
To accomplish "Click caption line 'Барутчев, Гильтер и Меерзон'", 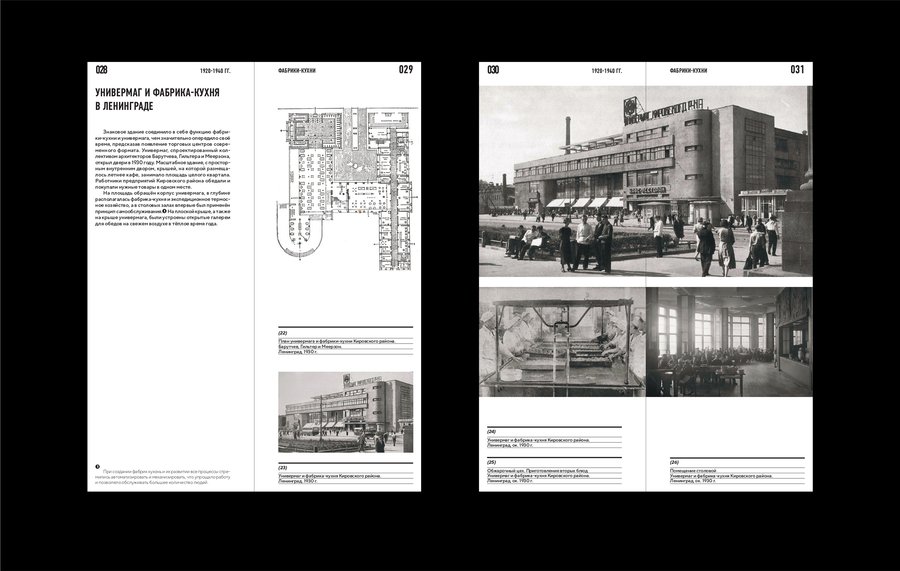I will point(309,347).
